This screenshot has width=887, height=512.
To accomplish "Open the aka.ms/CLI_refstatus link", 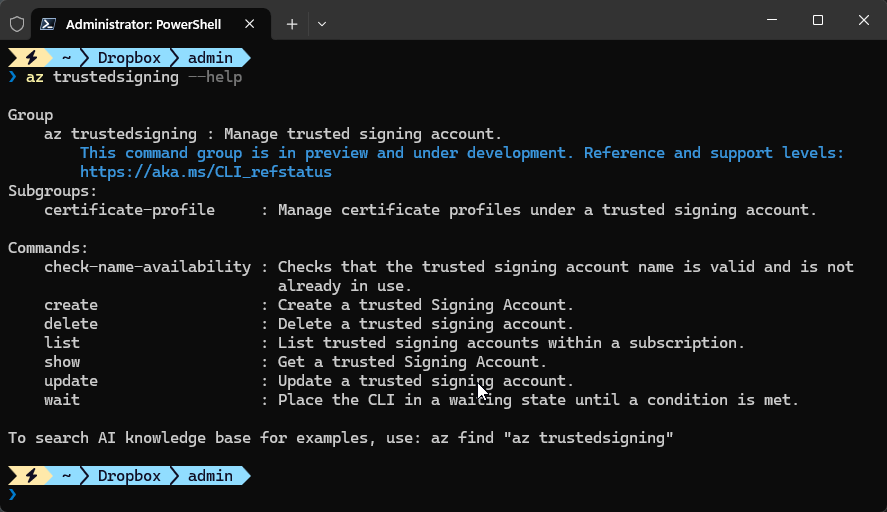I will 205,172.
